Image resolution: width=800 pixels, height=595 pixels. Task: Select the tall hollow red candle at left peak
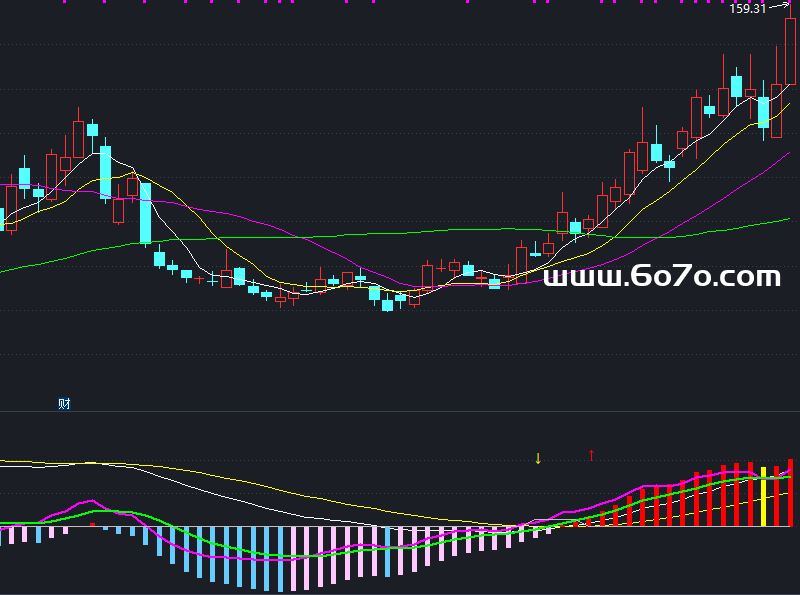79,139
